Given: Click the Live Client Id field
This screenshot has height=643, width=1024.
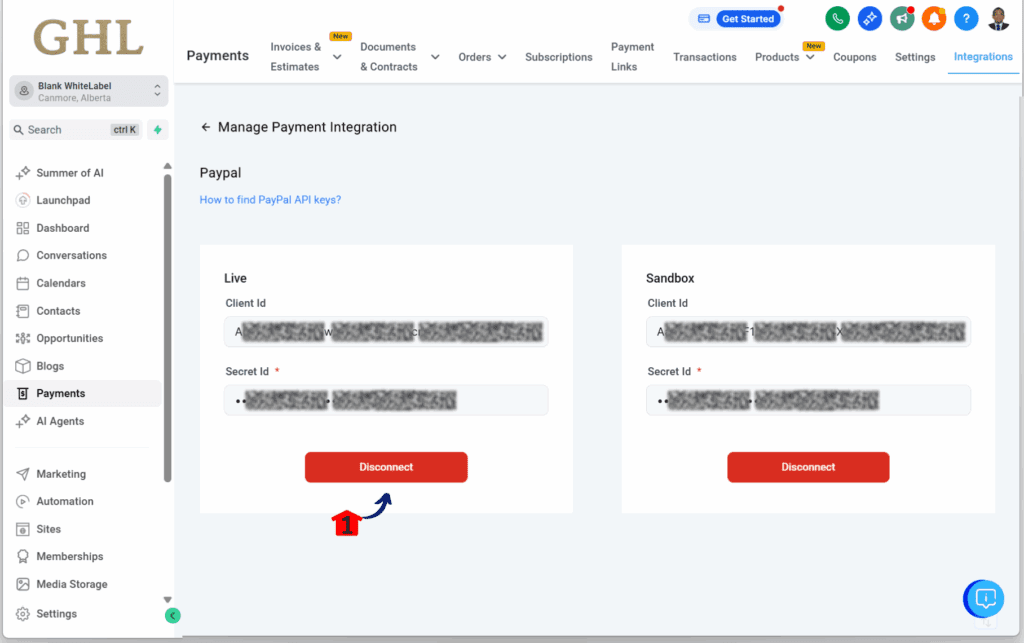Looking at the screenshot, I should point(386,332).
